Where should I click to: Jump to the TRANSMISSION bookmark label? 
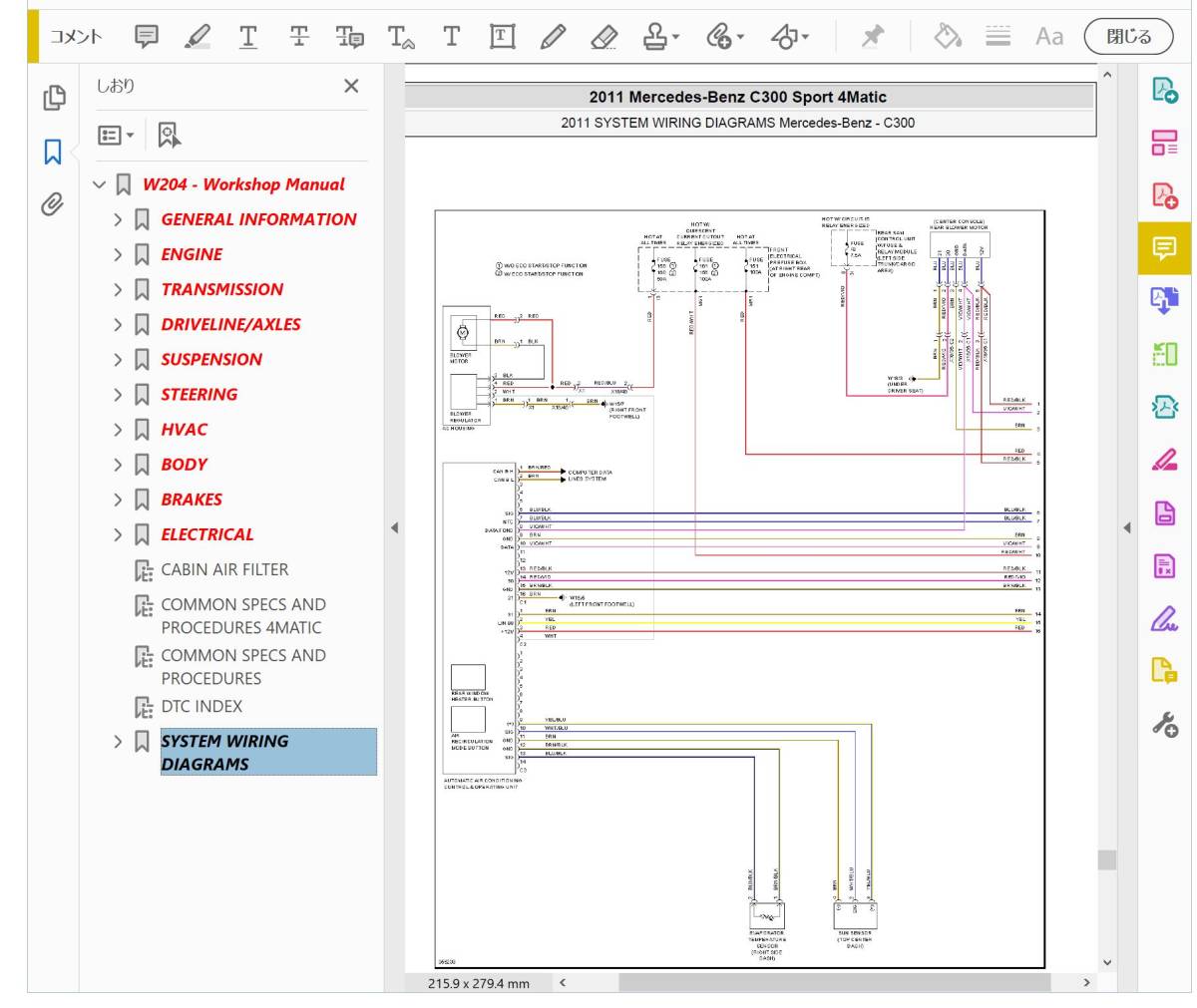(x=222, y=289)
